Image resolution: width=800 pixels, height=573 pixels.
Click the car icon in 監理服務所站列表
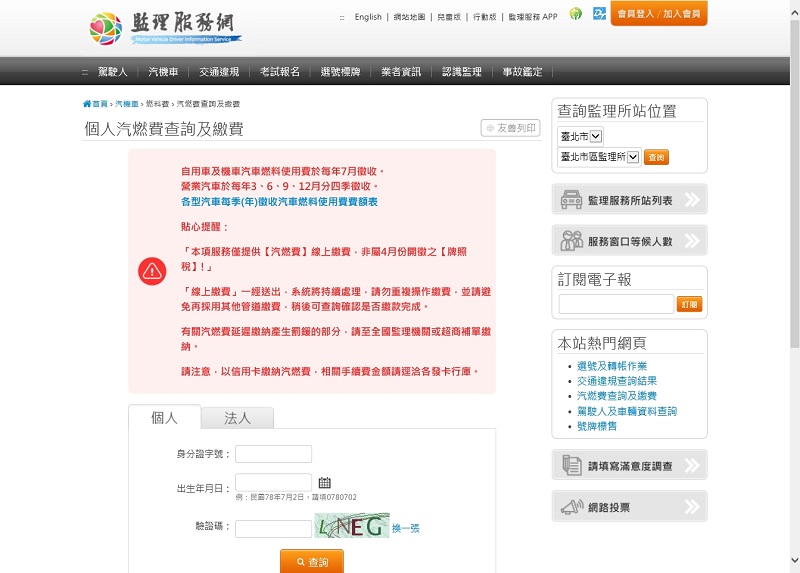click(x=571, y=200)
